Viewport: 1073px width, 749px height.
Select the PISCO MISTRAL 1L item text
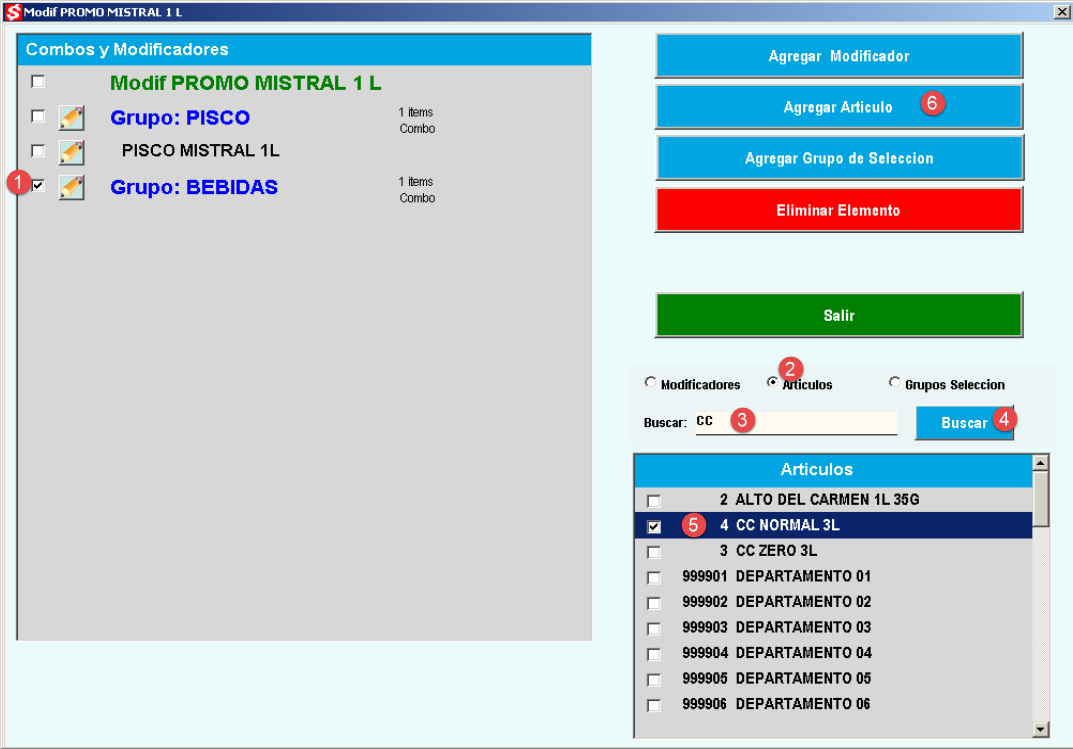coord(201,150)
